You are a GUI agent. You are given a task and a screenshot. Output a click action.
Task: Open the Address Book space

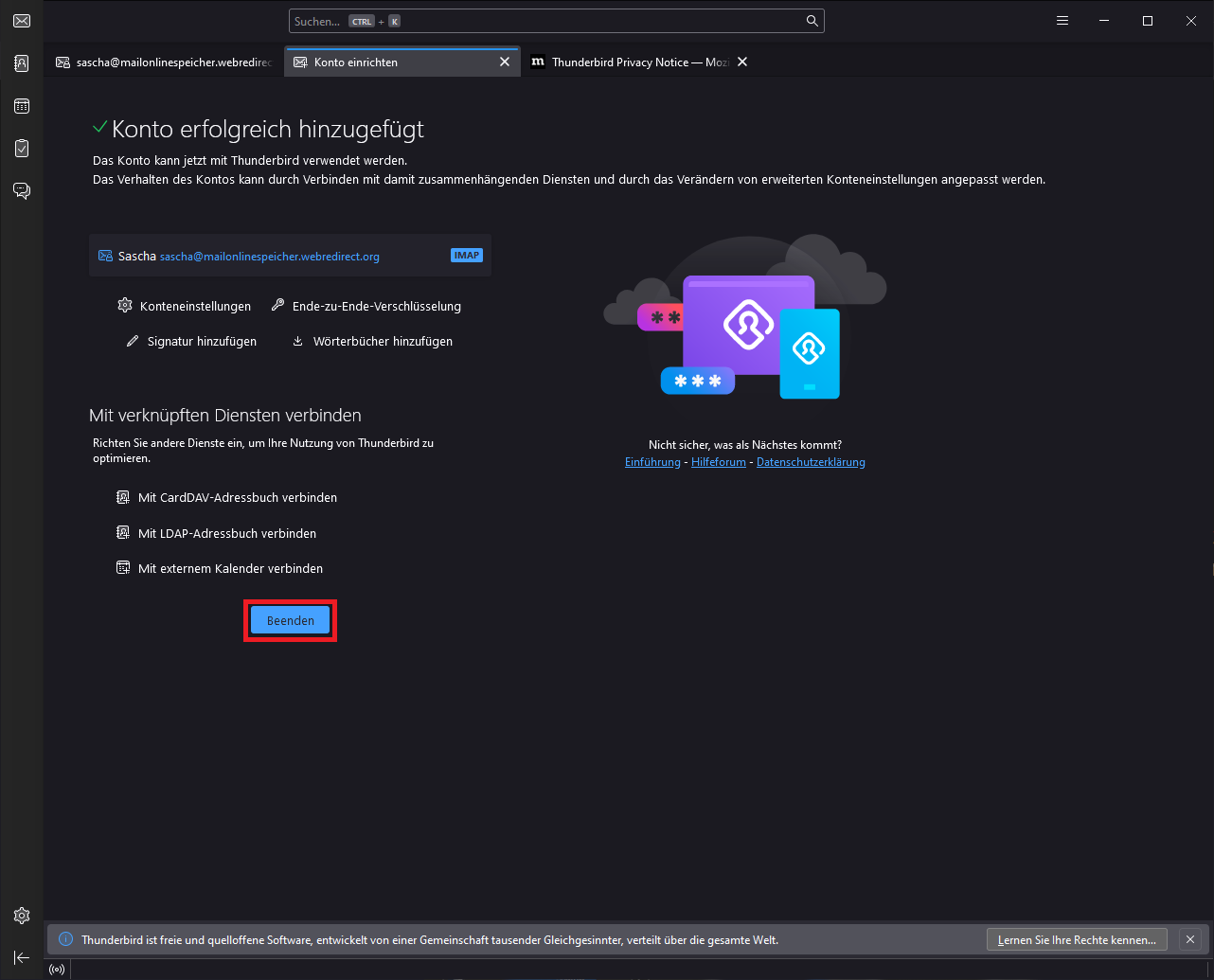[21, 63]
